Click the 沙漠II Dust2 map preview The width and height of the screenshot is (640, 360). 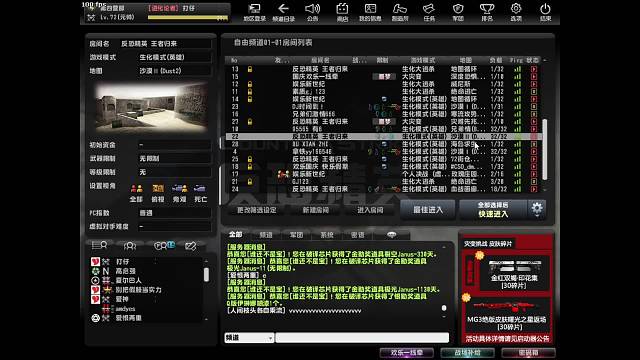[151, 108]
